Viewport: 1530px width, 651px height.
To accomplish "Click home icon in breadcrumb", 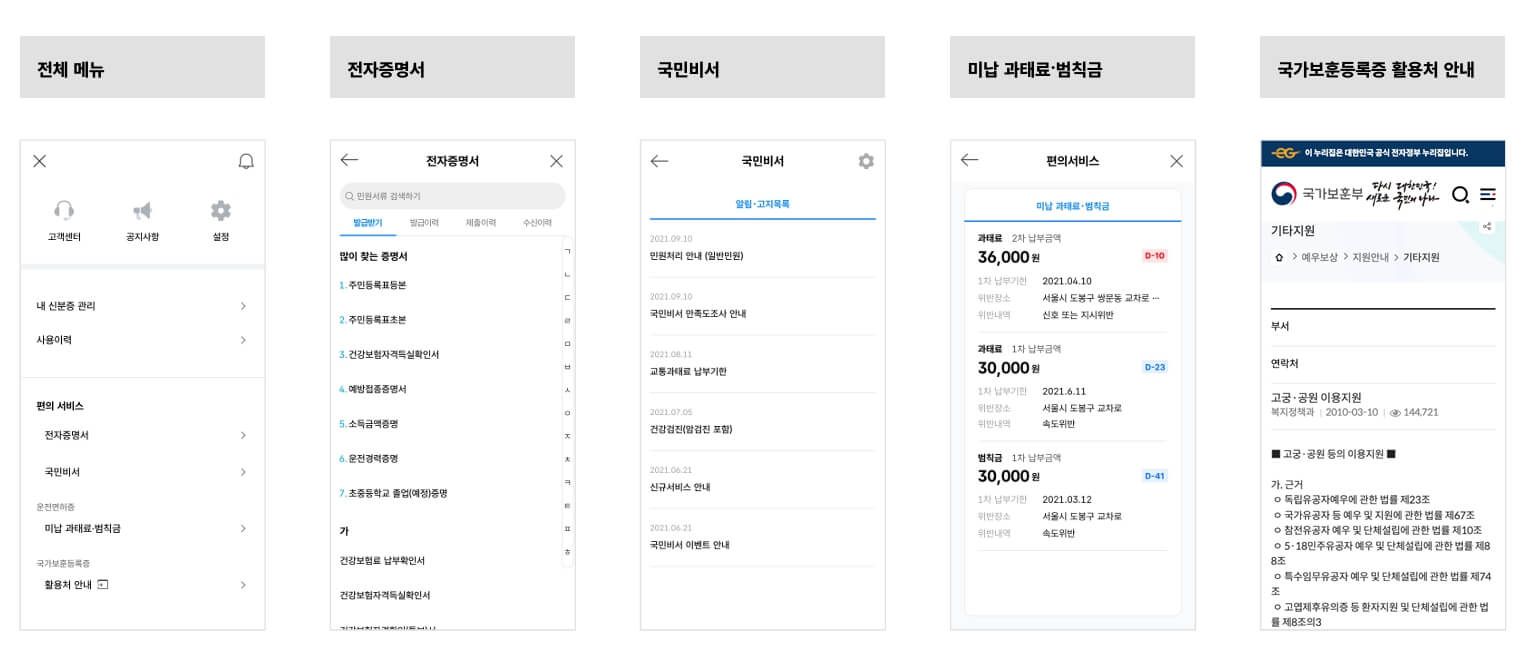I will [x=1279, y=257].
